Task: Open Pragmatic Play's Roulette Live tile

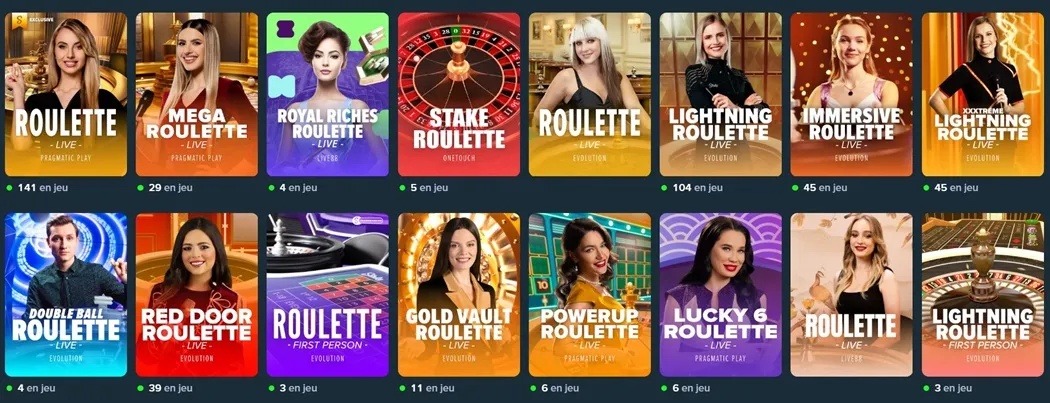Action: (x=66, y=94)
